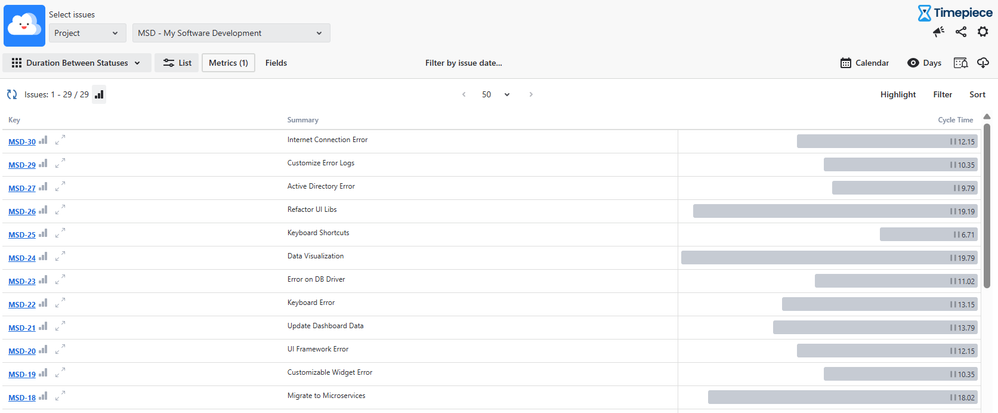The height and width of the screenshot is (413, 998).
Task: Open bar chart icon for MSD-26
Action: (43, 210)
